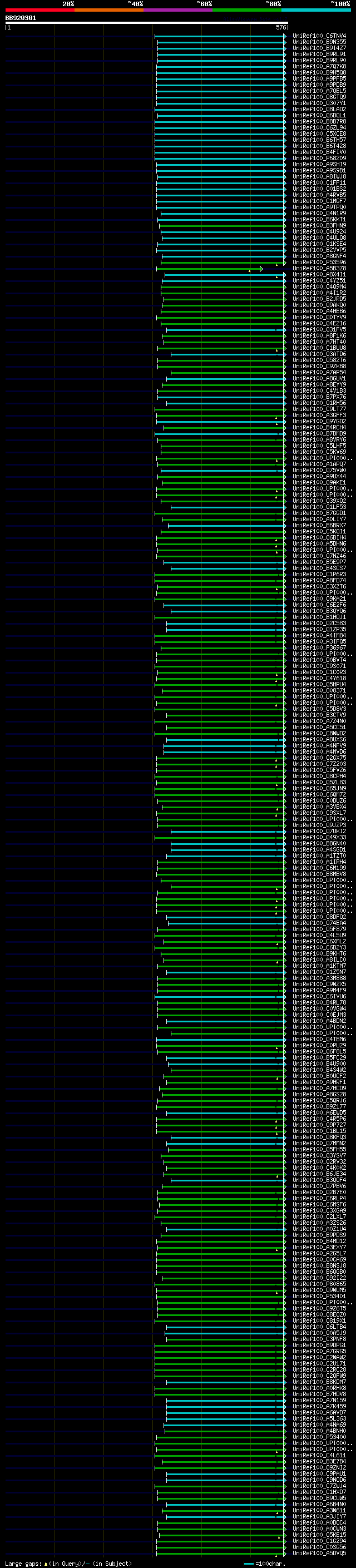Select hit label UniRef100_B7DMD9
Screen dimensions: 356x1568
(319, 434)
